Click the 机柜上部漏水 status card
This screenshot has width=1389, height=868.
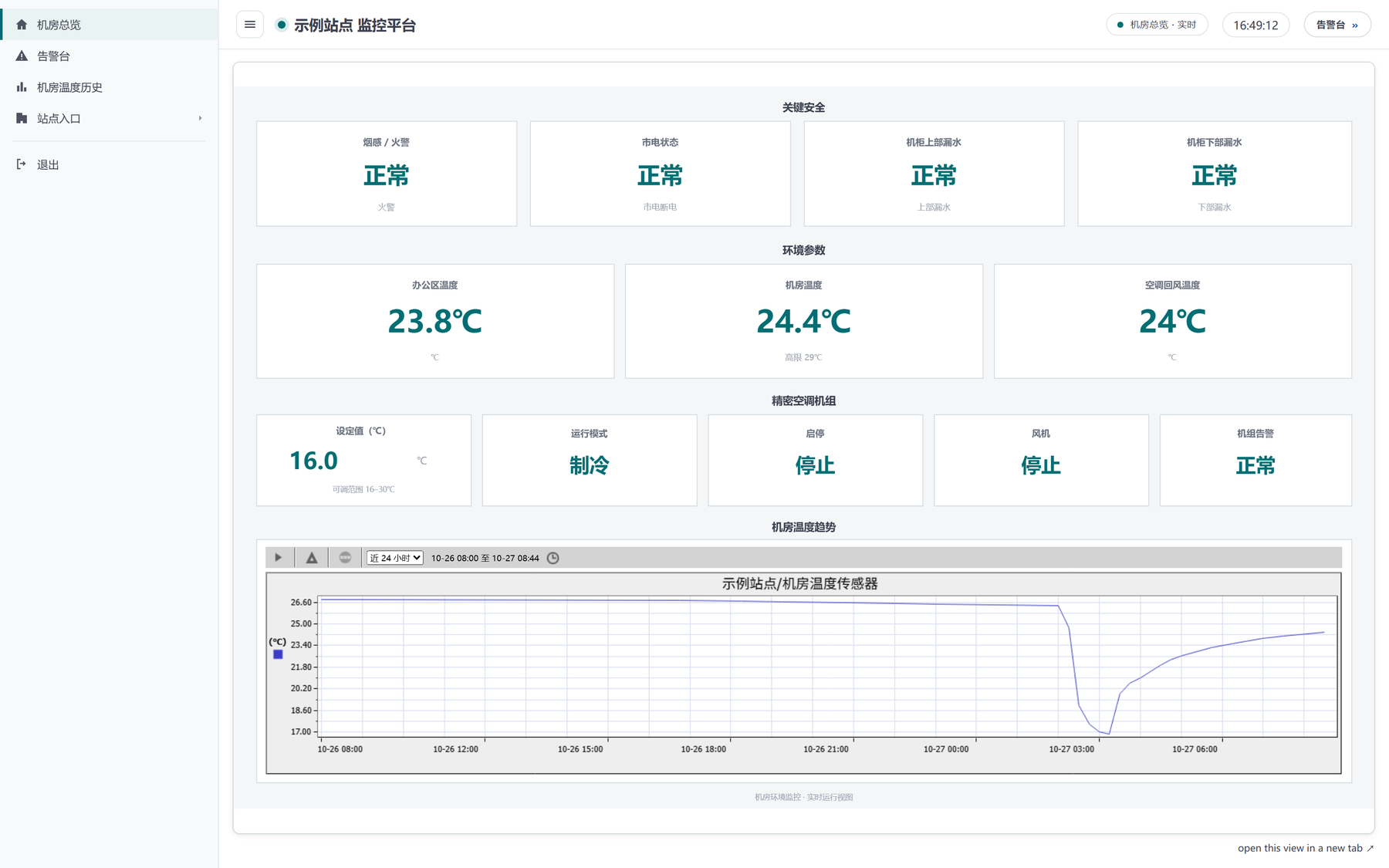pos(934,174)
